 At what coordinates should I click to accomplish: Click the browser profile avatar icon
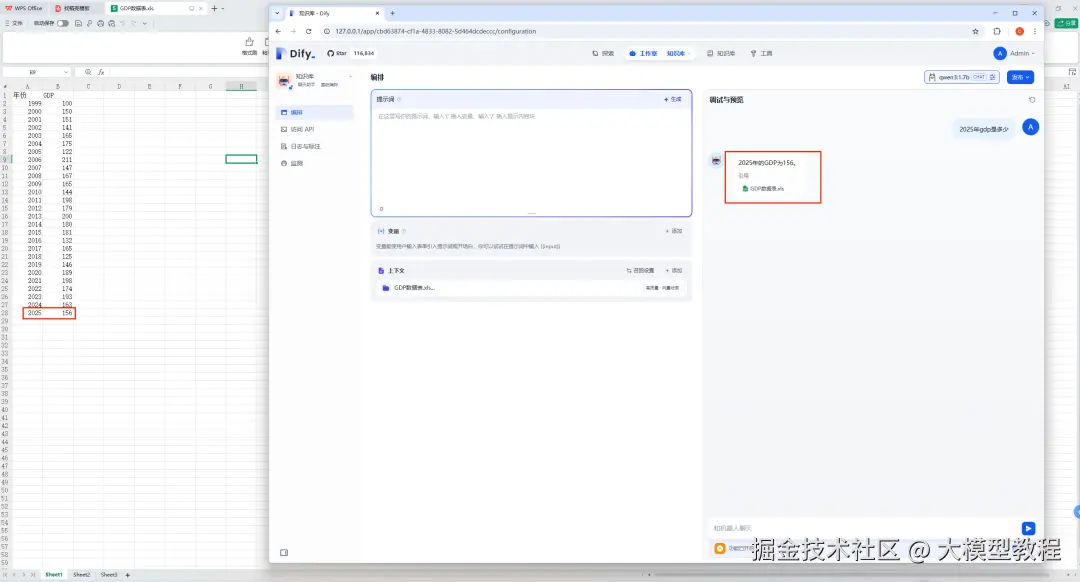pyautogui.click(x=1019, y=31)
